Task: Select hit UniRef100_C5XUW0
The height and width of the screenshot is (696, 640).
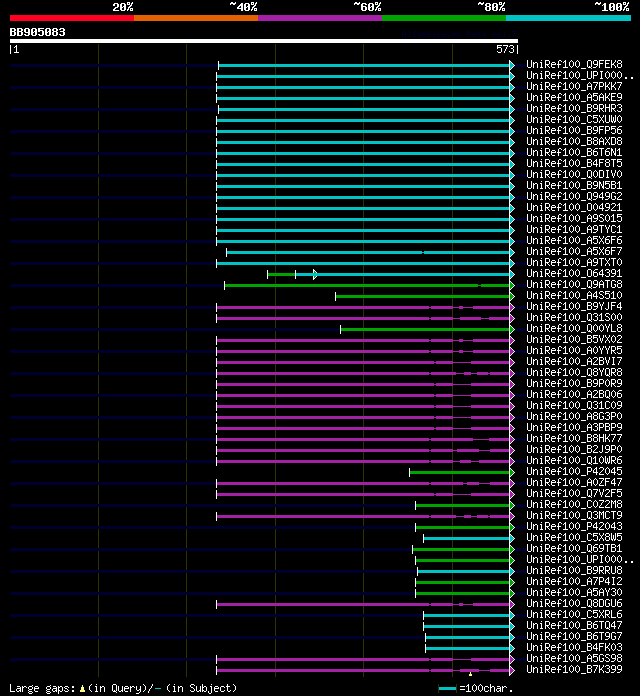Action: 574,119
